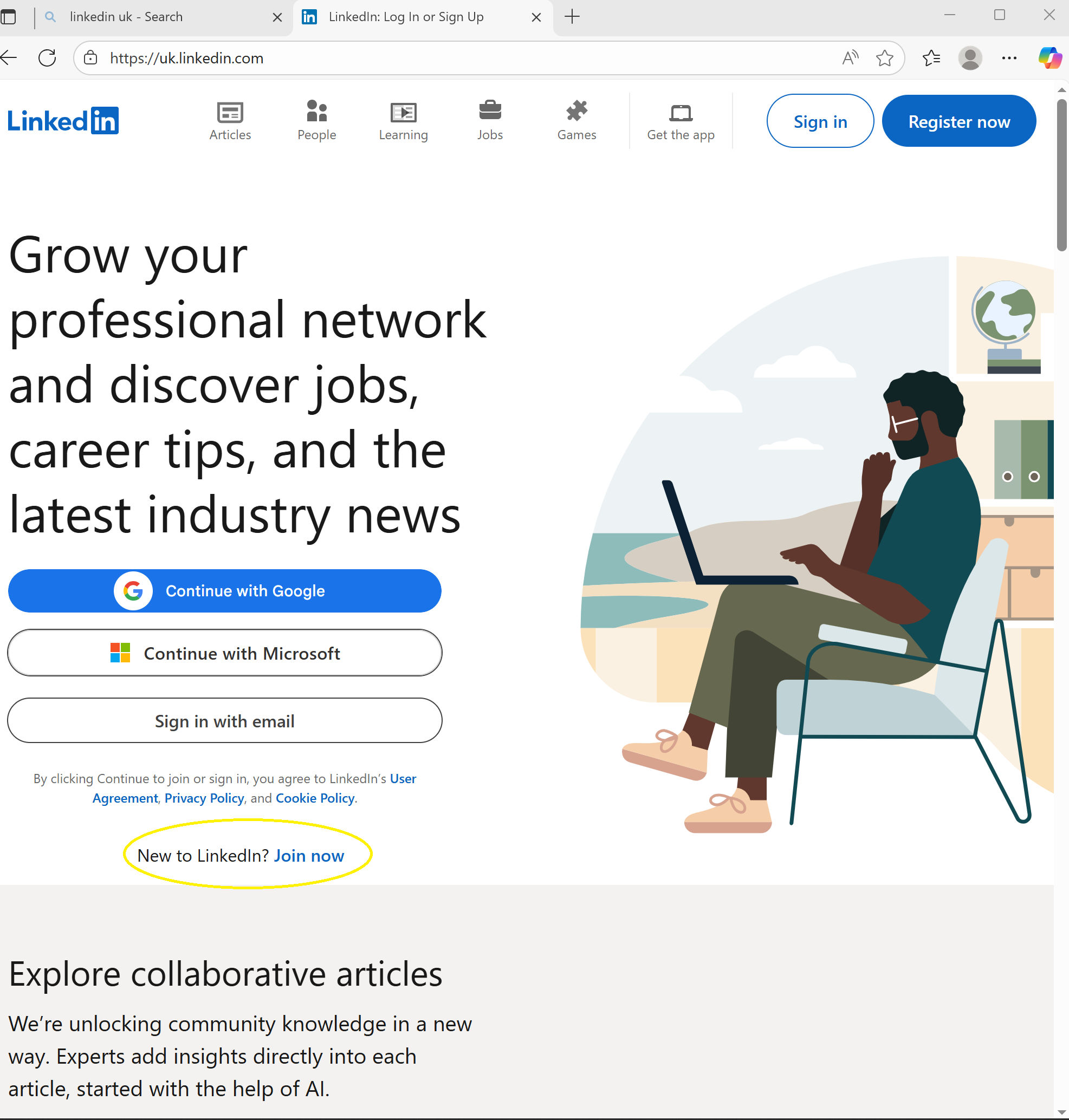Continue with Google
The image size is (1069, 1120).
coord(224,591)
